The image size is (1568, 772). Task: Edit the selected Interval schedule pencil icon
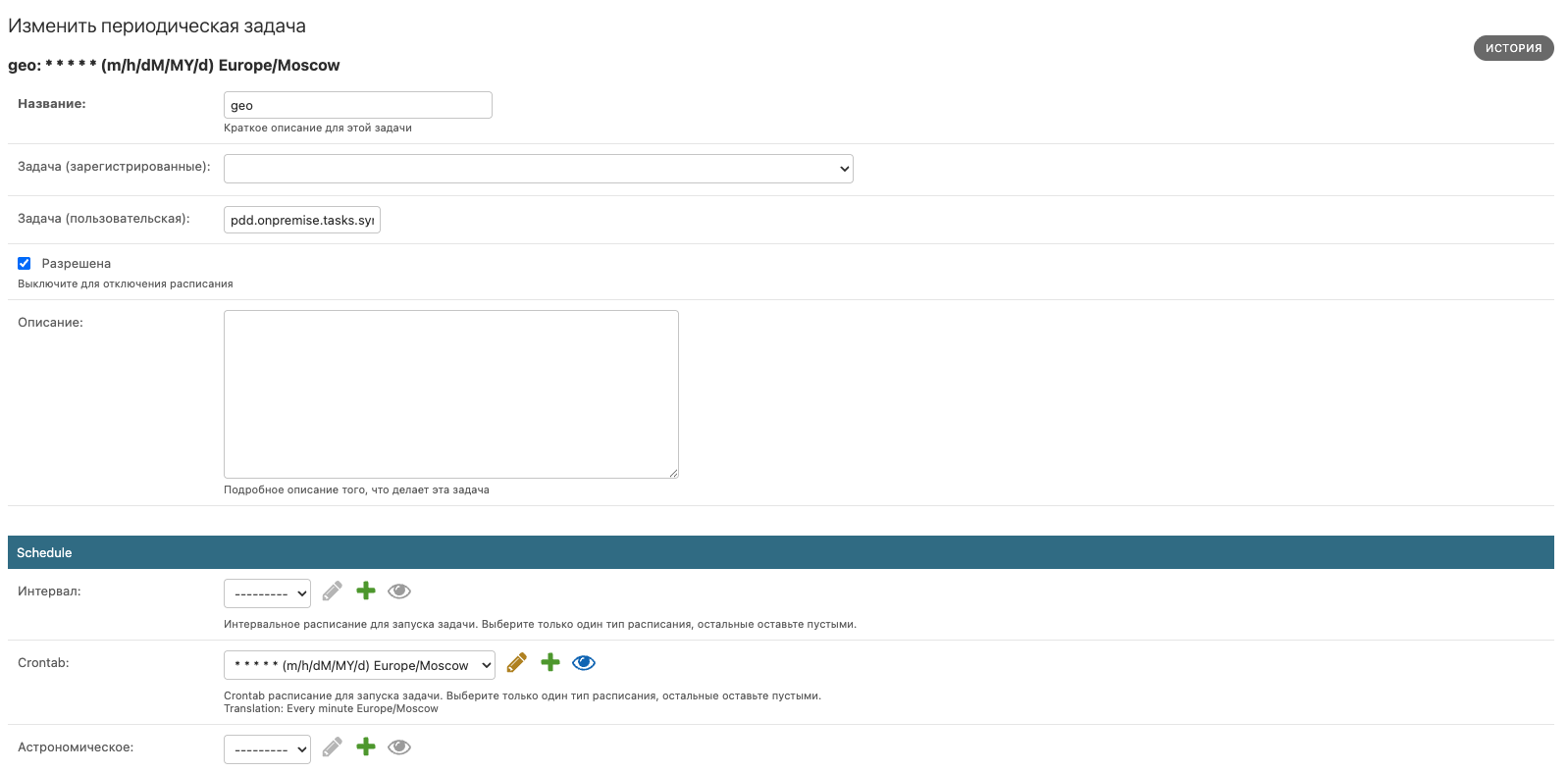[333, 591]
